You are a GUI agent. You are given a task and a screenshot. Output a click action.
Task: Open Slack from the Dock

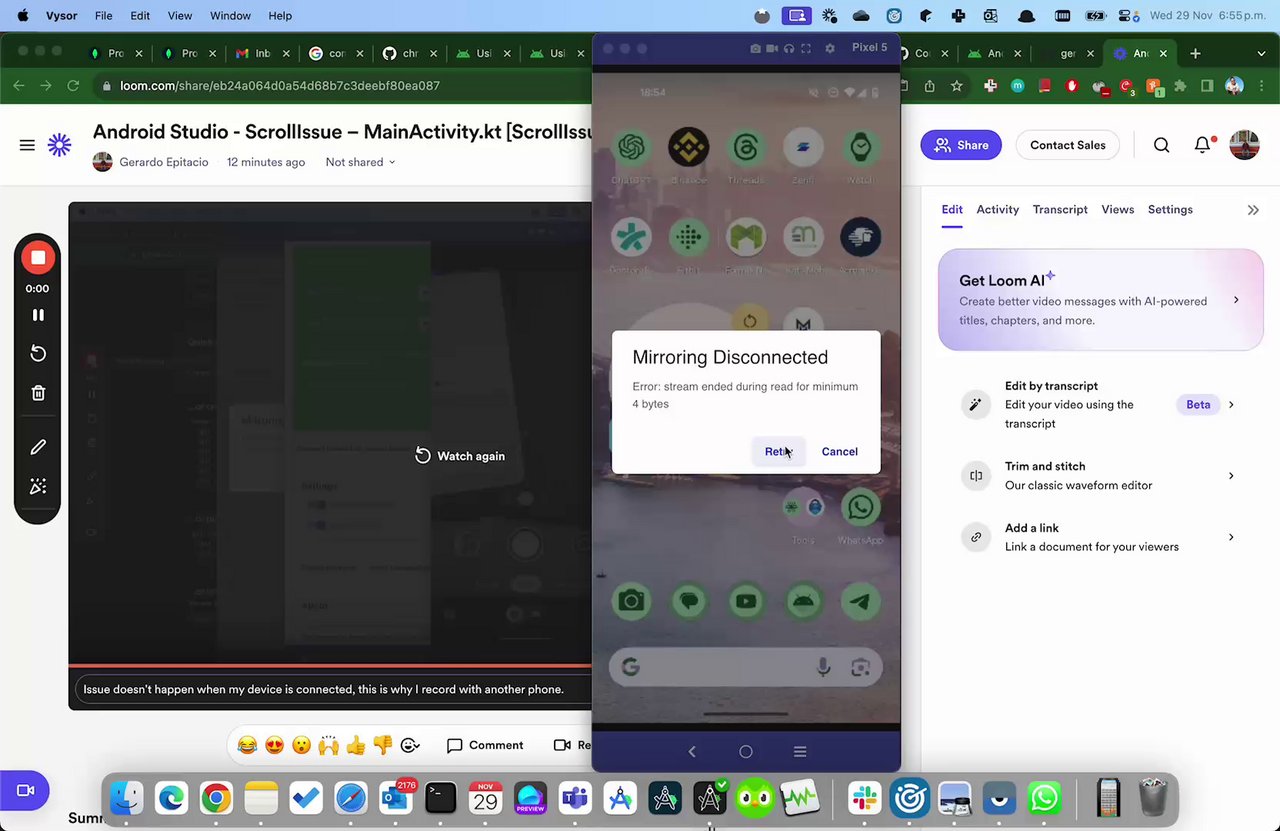click(864, 798)
